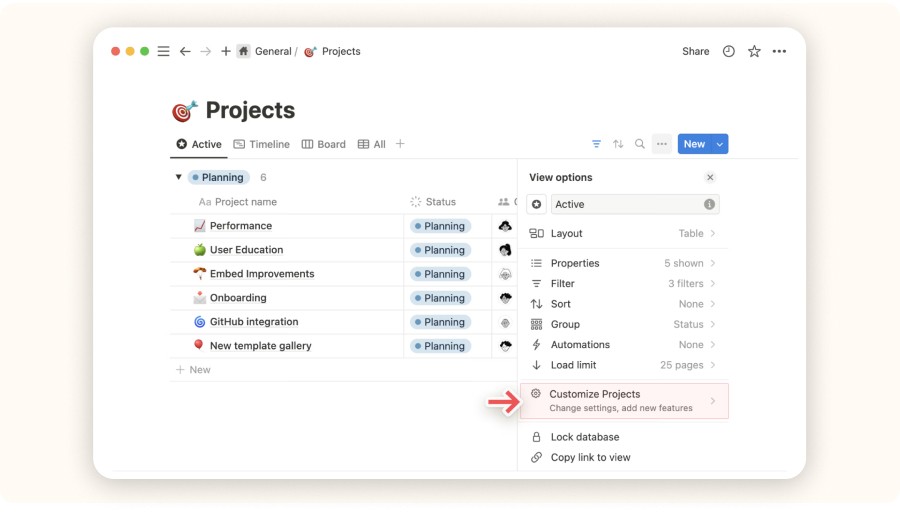The height and width of the screenshot is (515, 900).
Task: Click the Projects target emoji icon
Action: 184,111
